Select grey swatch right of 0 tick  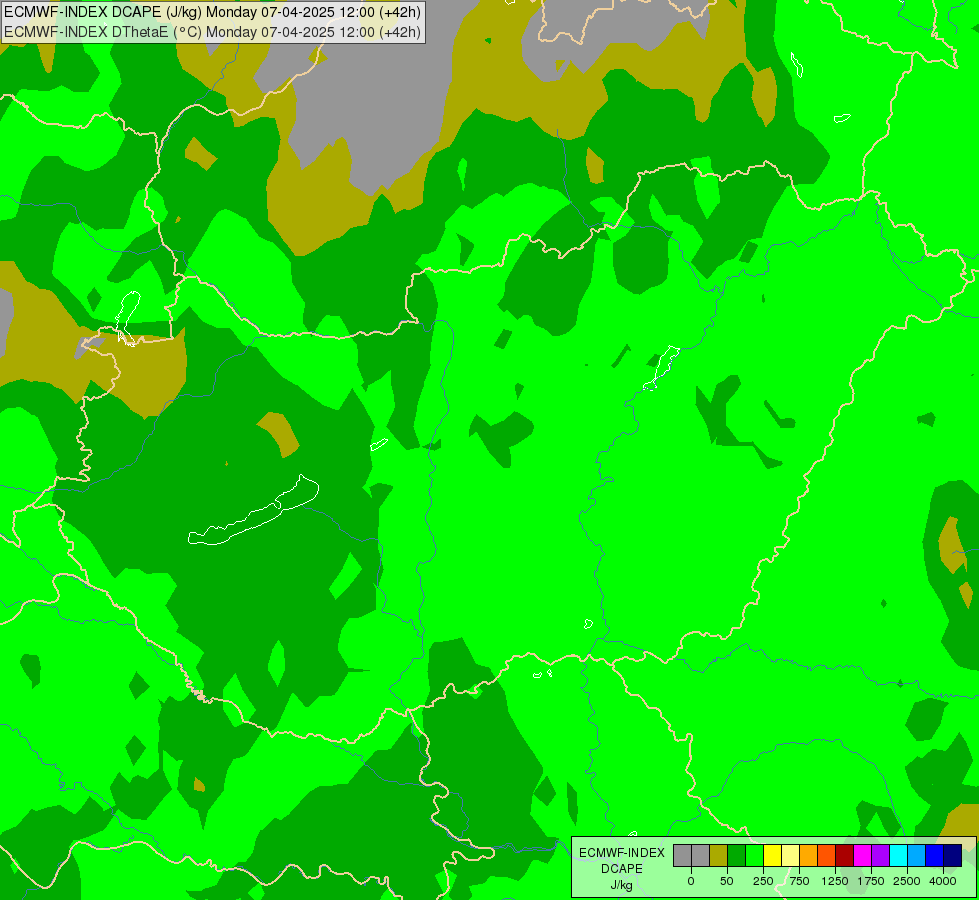tap(701, 855)
